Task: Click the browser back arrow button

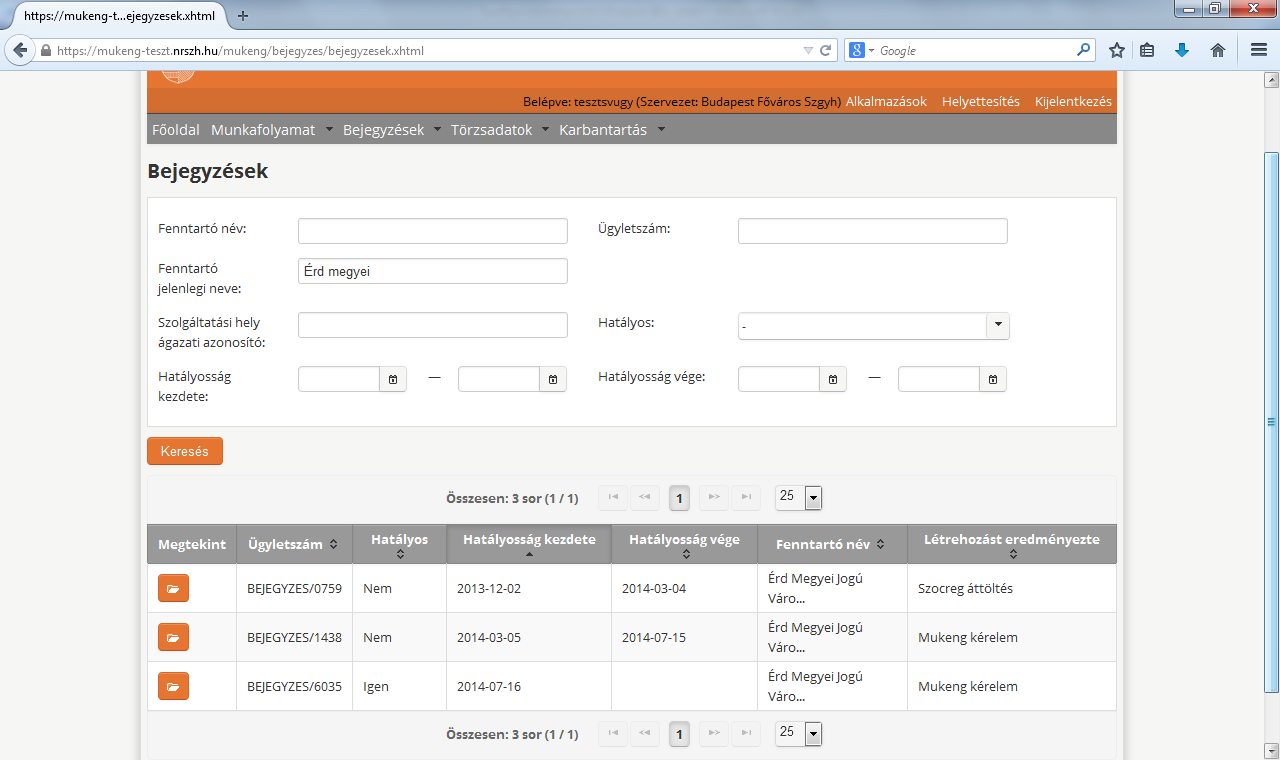Action: point(20,50)
